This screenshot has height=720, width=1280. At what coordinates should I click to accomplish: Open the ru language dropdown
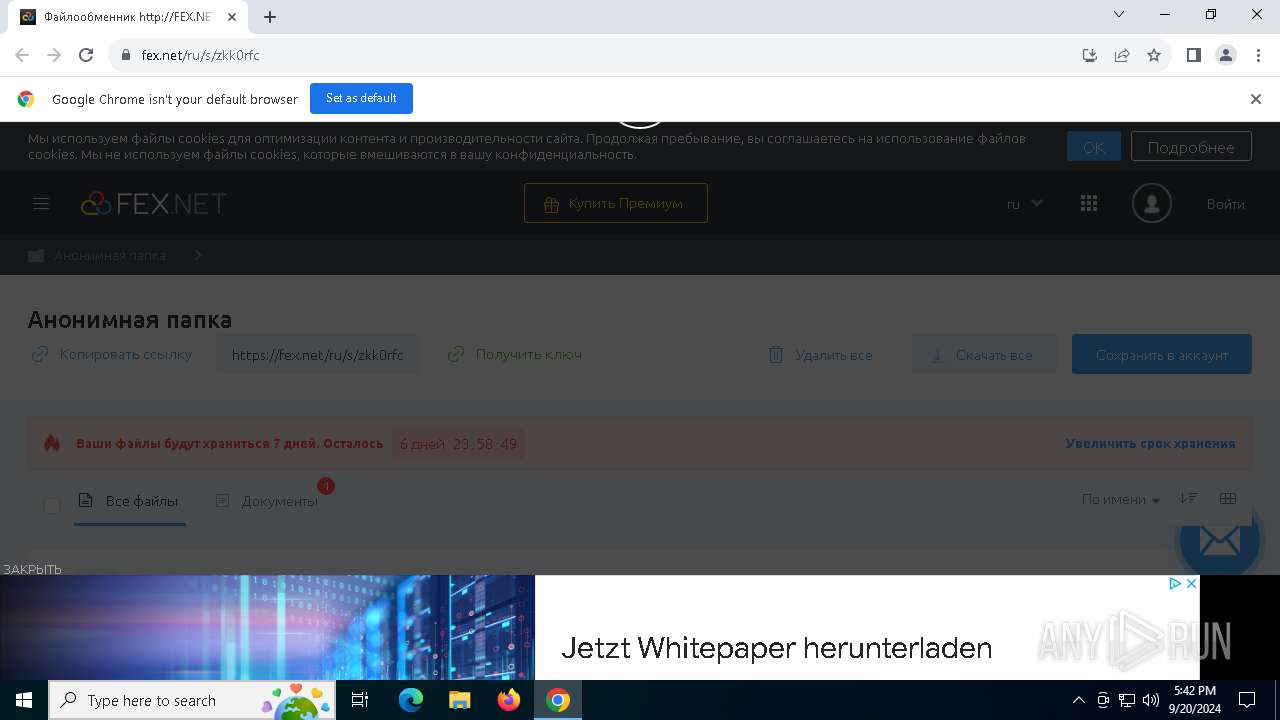pyautogui.click(x=1024, y=204)
